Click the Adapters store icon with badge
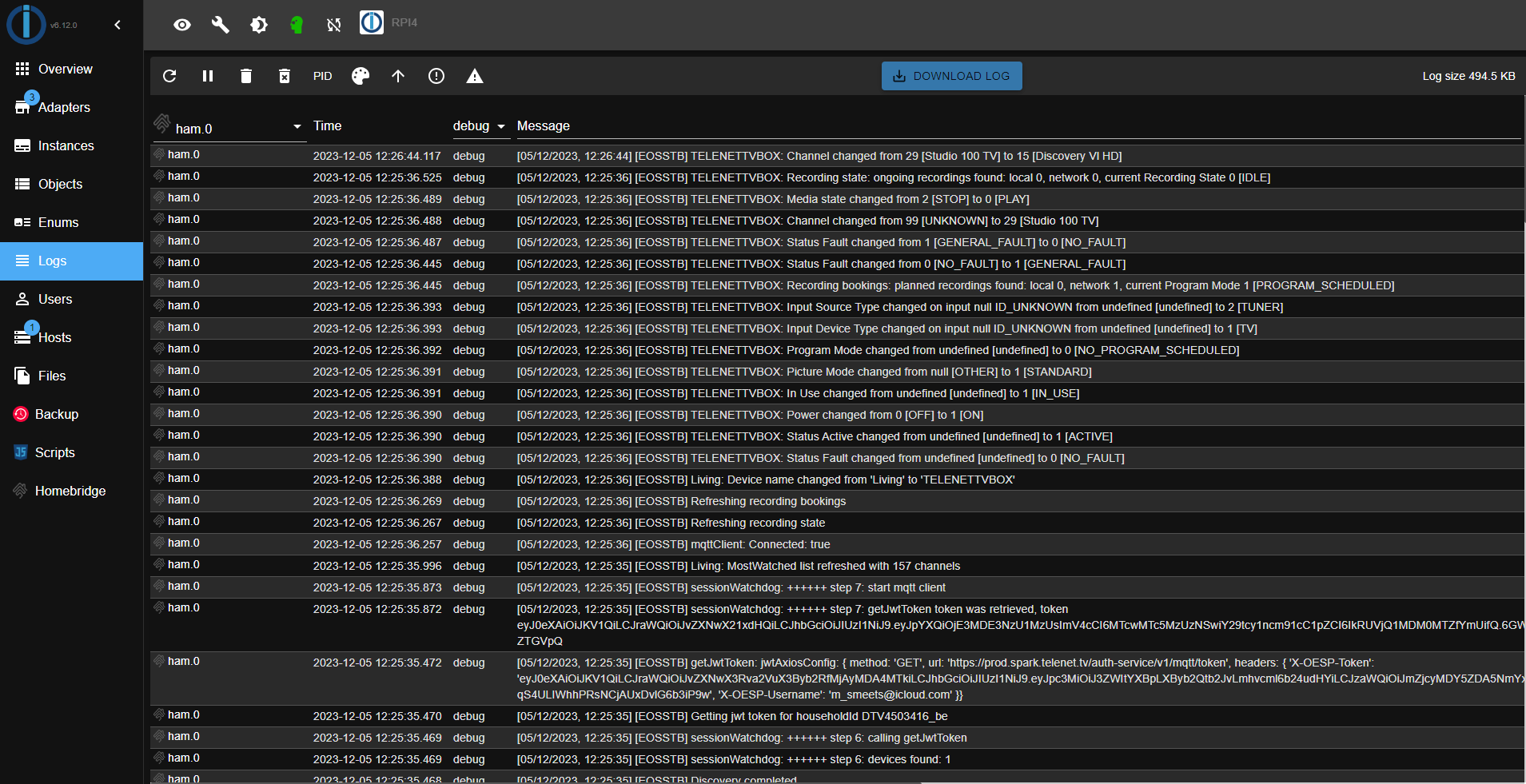1526x784 pixels. (x=22, y=106)
